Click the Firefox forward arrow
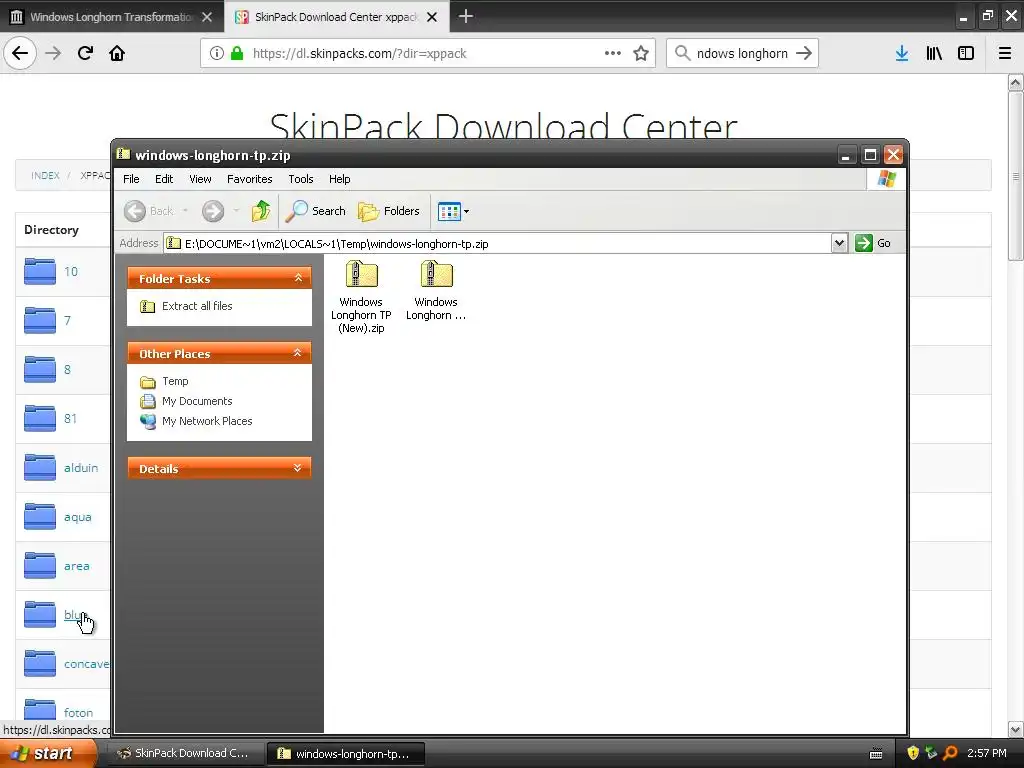1024x768 pixels. tap(53, 53)
